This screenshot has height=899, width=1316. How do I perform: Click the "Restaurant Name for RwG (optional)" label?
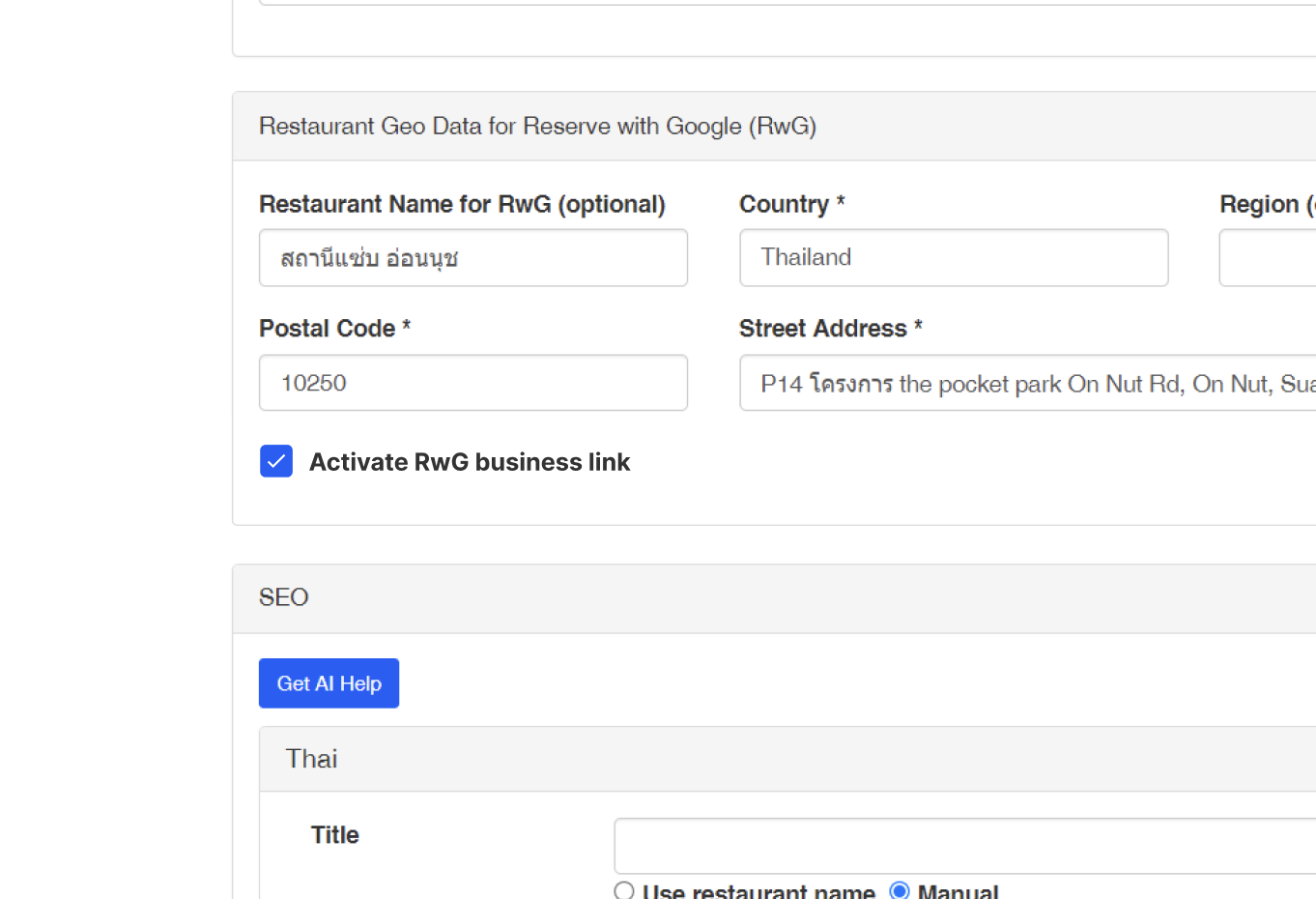click(462, 204)
